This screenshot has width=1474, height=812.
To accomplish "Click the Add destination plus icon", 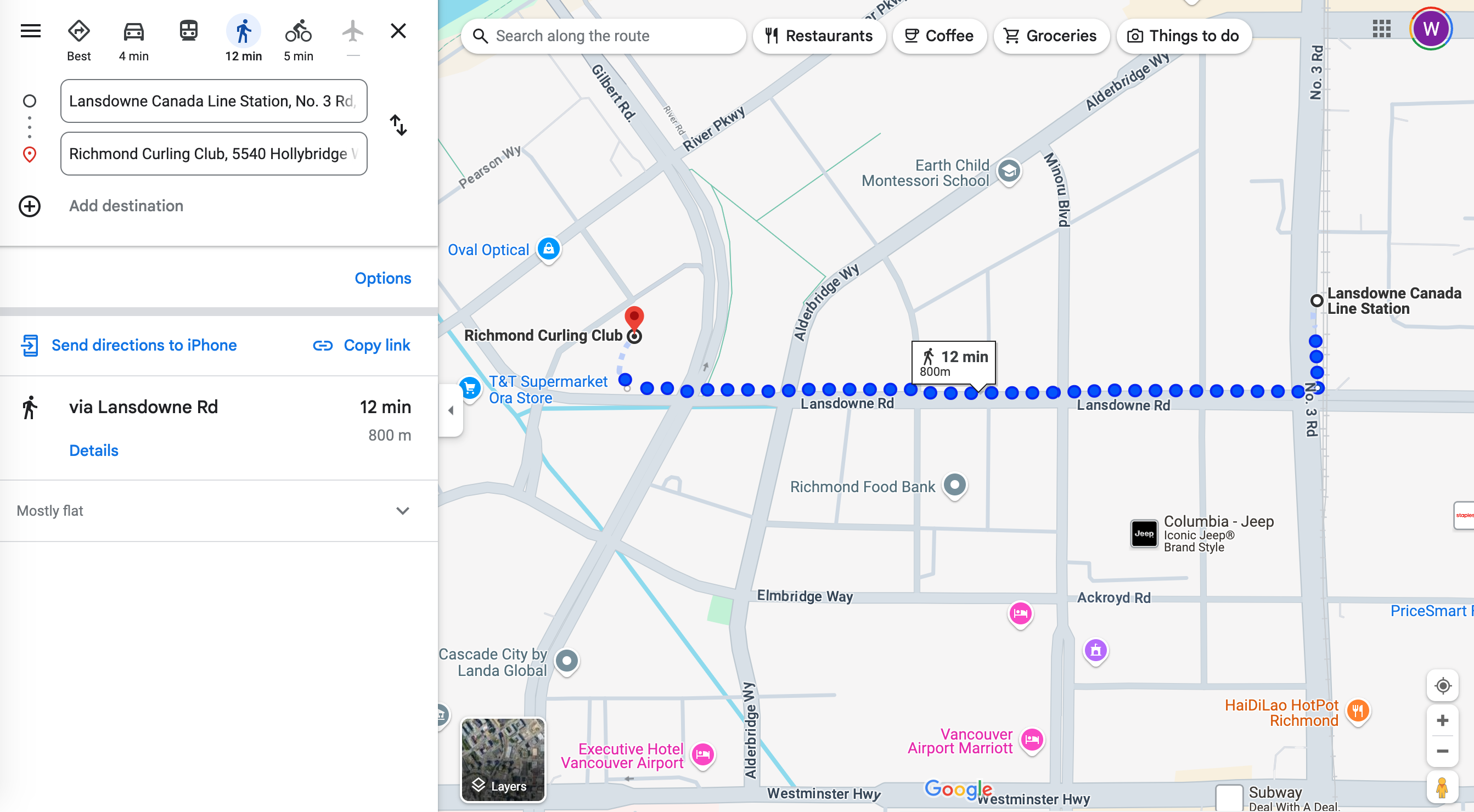I will [30, 206].
